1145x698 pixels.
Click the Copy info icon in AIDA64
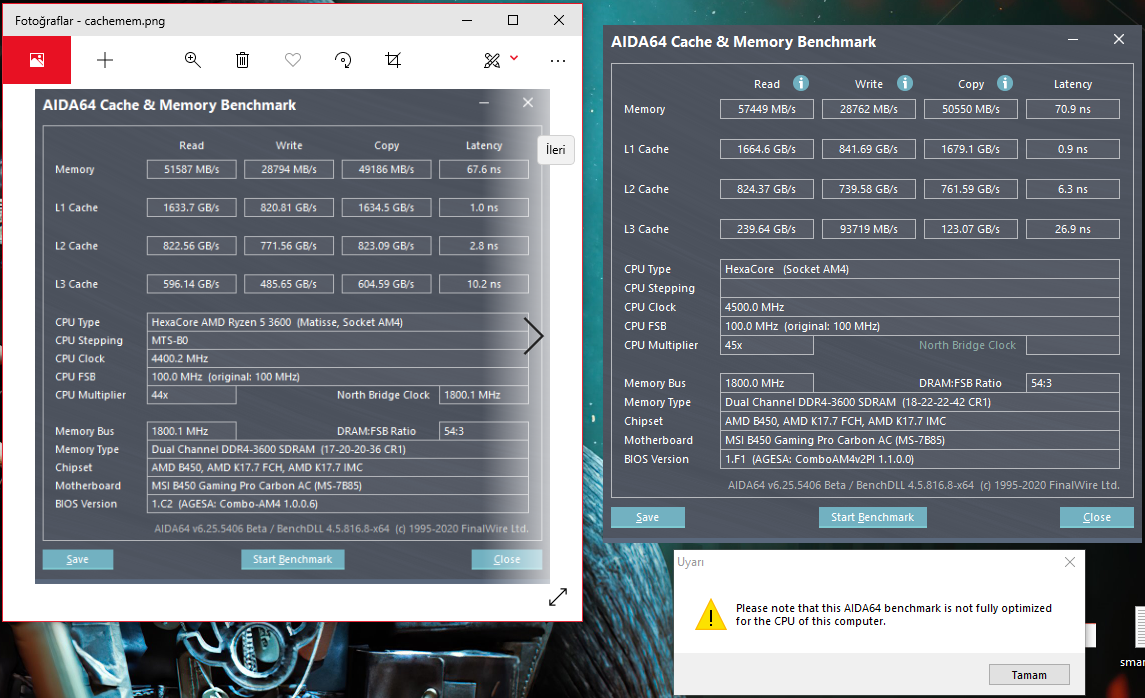(x=1005, y=83)
